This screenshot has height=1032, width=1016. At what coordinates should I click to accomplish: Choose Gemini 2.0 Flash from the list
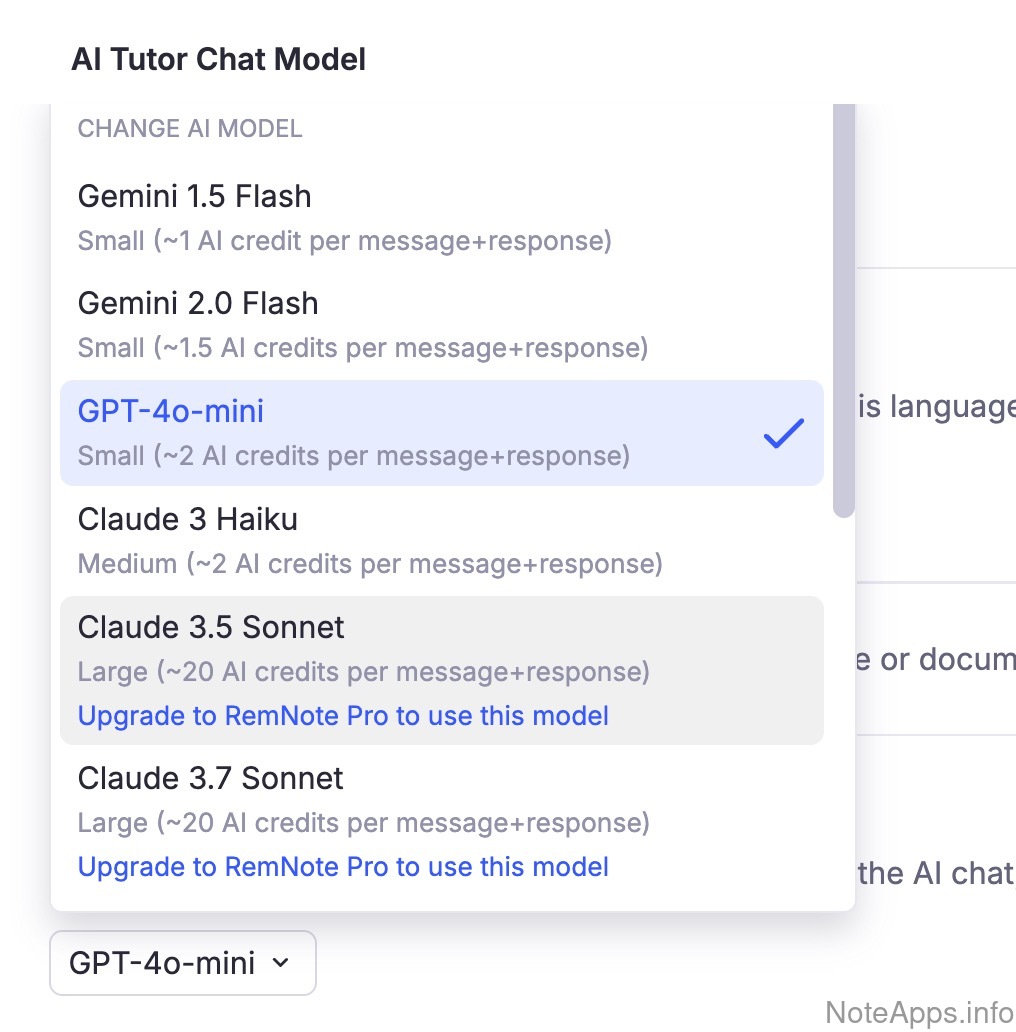(198, 304)
